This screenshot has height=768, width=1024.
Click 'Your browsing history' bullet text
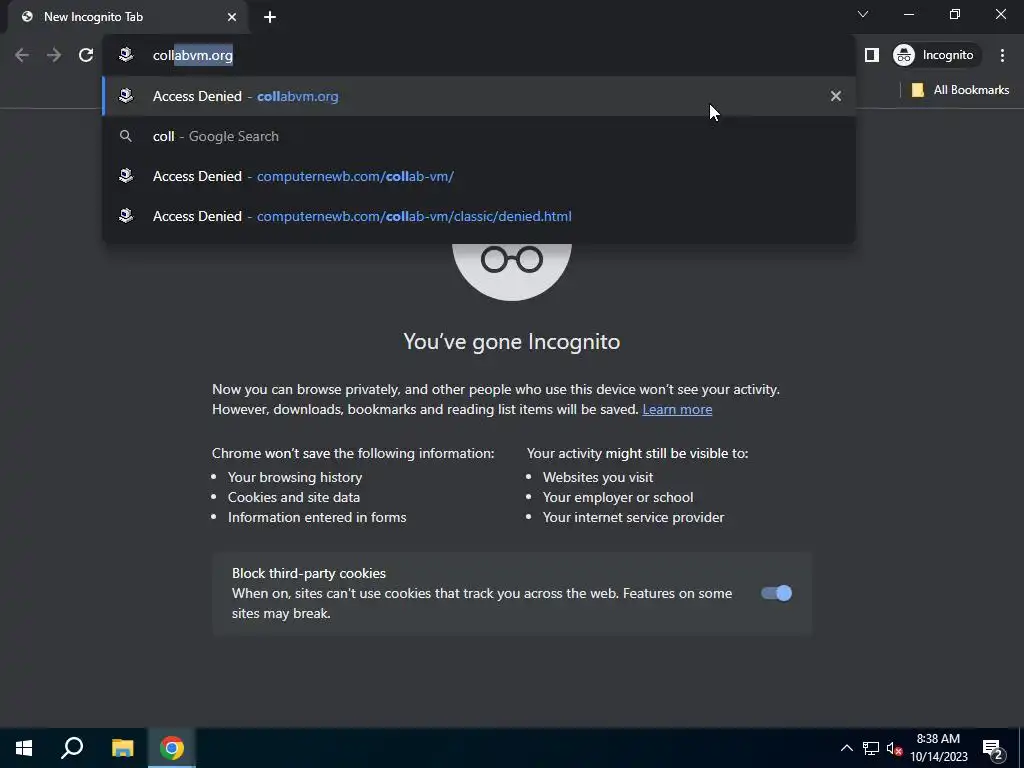[295, 477]
